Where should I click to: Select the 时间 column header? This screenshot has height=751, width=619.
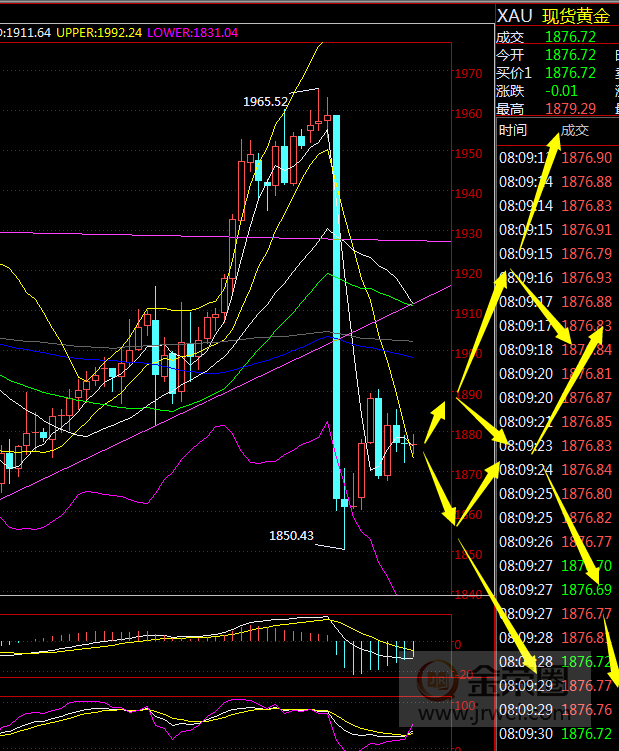[x=513, y=130]
